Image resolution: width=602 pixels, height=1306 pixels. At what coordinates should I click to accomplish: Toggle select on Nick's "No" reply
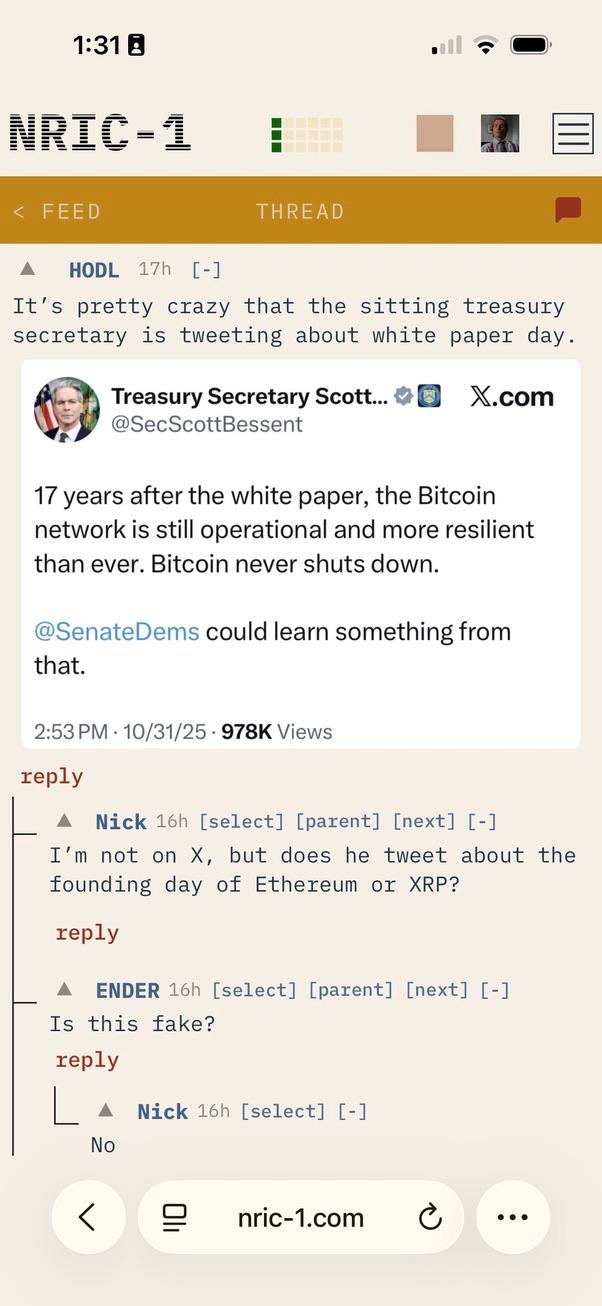tap(283, 1111)
